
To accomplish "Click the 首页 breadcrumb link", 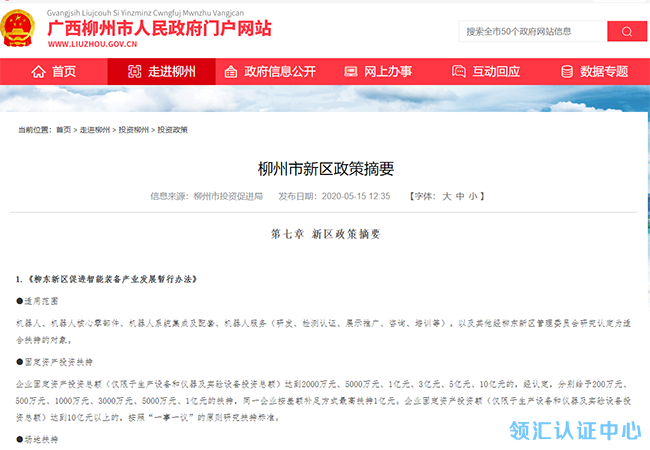I will [63, 130].
